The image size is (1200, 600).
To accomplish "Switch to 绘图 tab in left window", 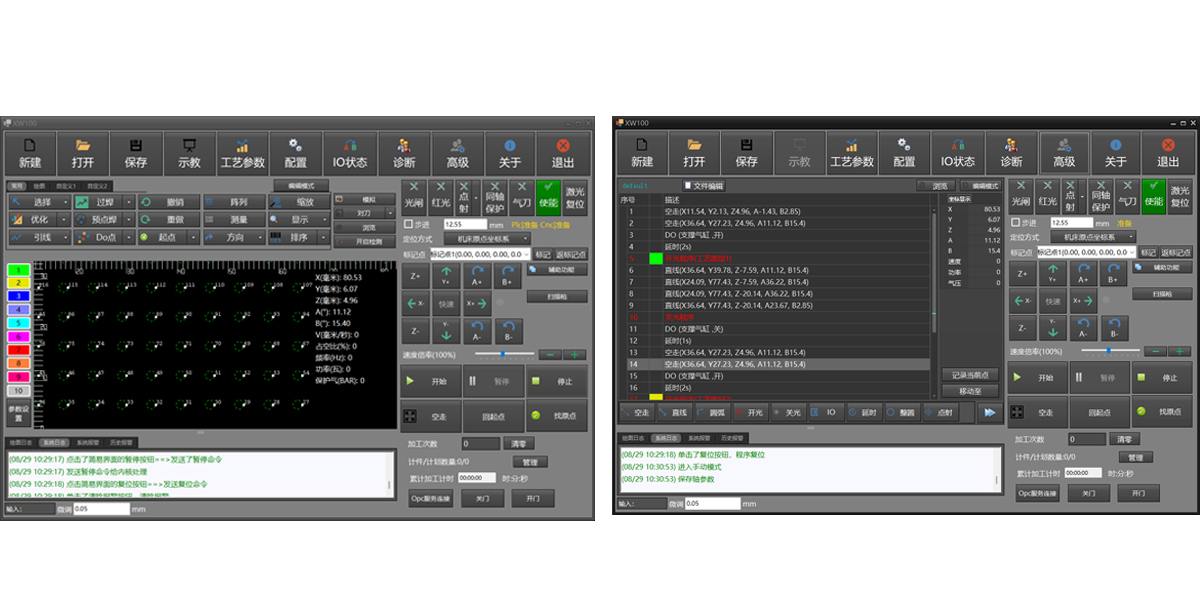I will pos(40,185).
